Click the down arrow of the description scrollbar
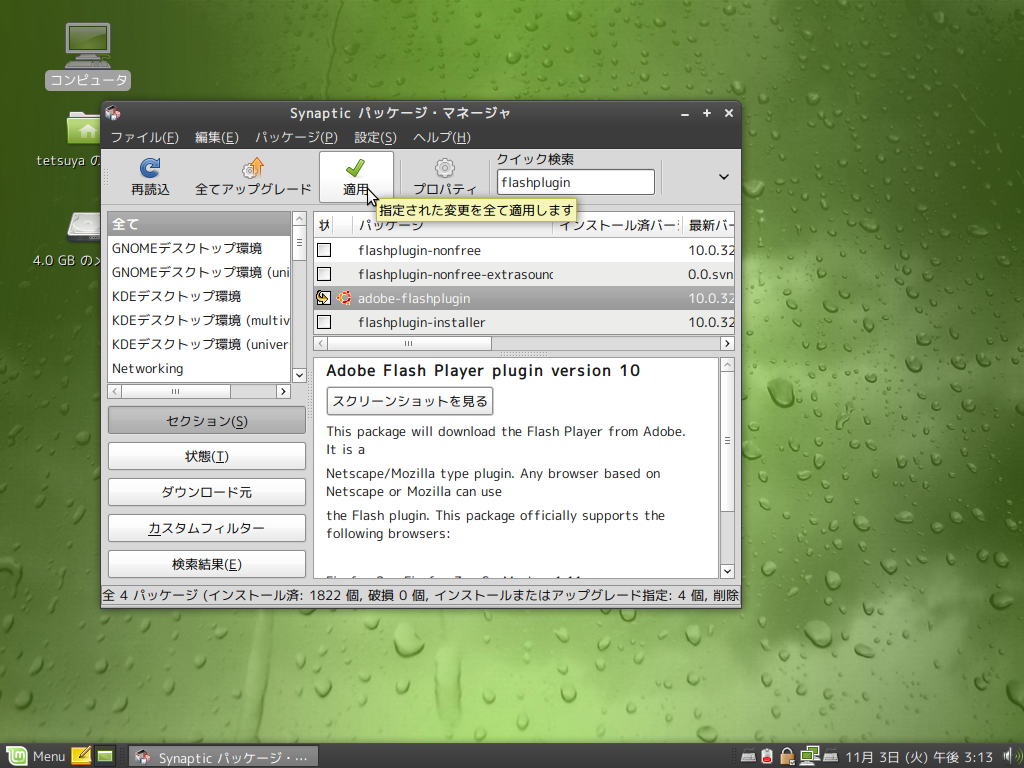The width and height of the screenshot is (1024, 768). coord(727,571)
